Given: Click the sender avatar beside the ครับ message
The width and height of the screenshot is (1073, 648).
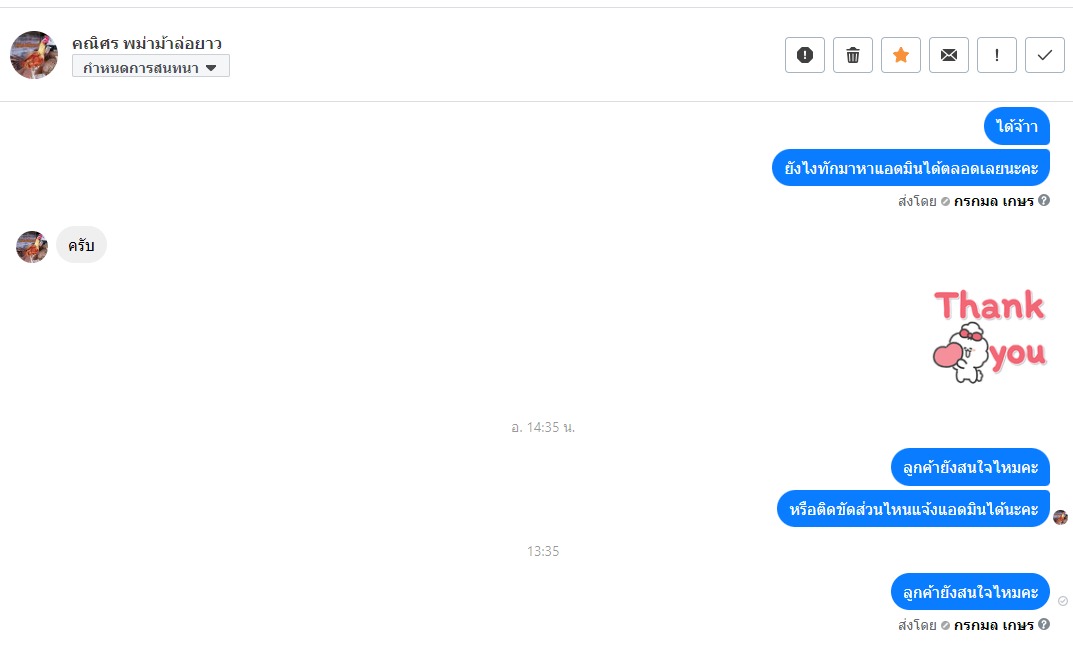Looking at the screenshot, I should [31, 246].
